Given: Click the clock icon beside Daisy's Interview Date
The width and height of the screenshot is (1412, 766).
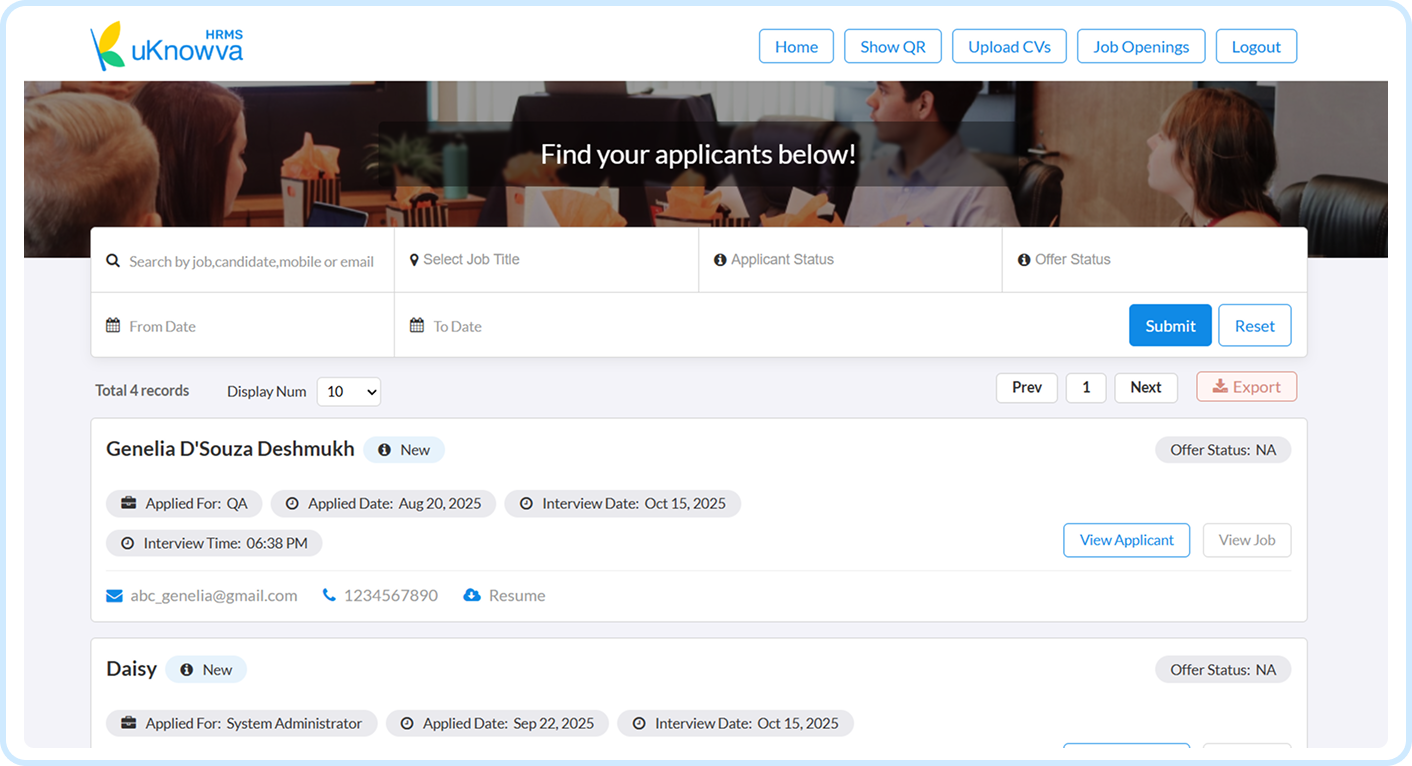Looking at the screenshot, I should pyautogui.click(x=639, y=724).
